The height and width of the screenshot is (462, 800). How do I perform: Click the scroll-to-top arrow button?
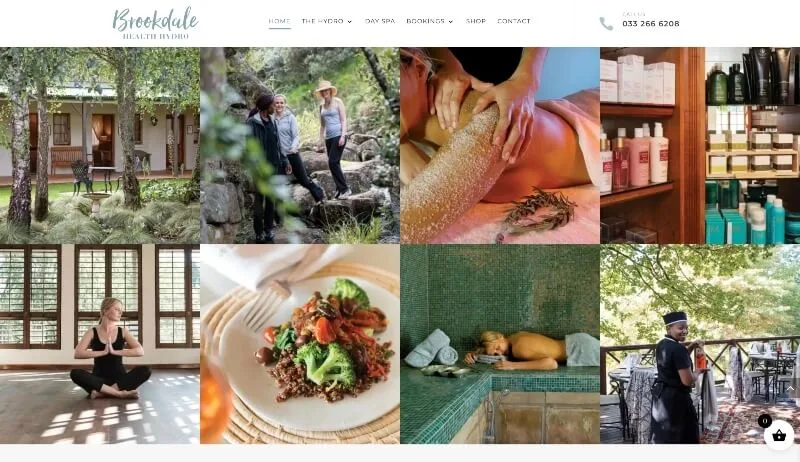[x=790, y=389]
